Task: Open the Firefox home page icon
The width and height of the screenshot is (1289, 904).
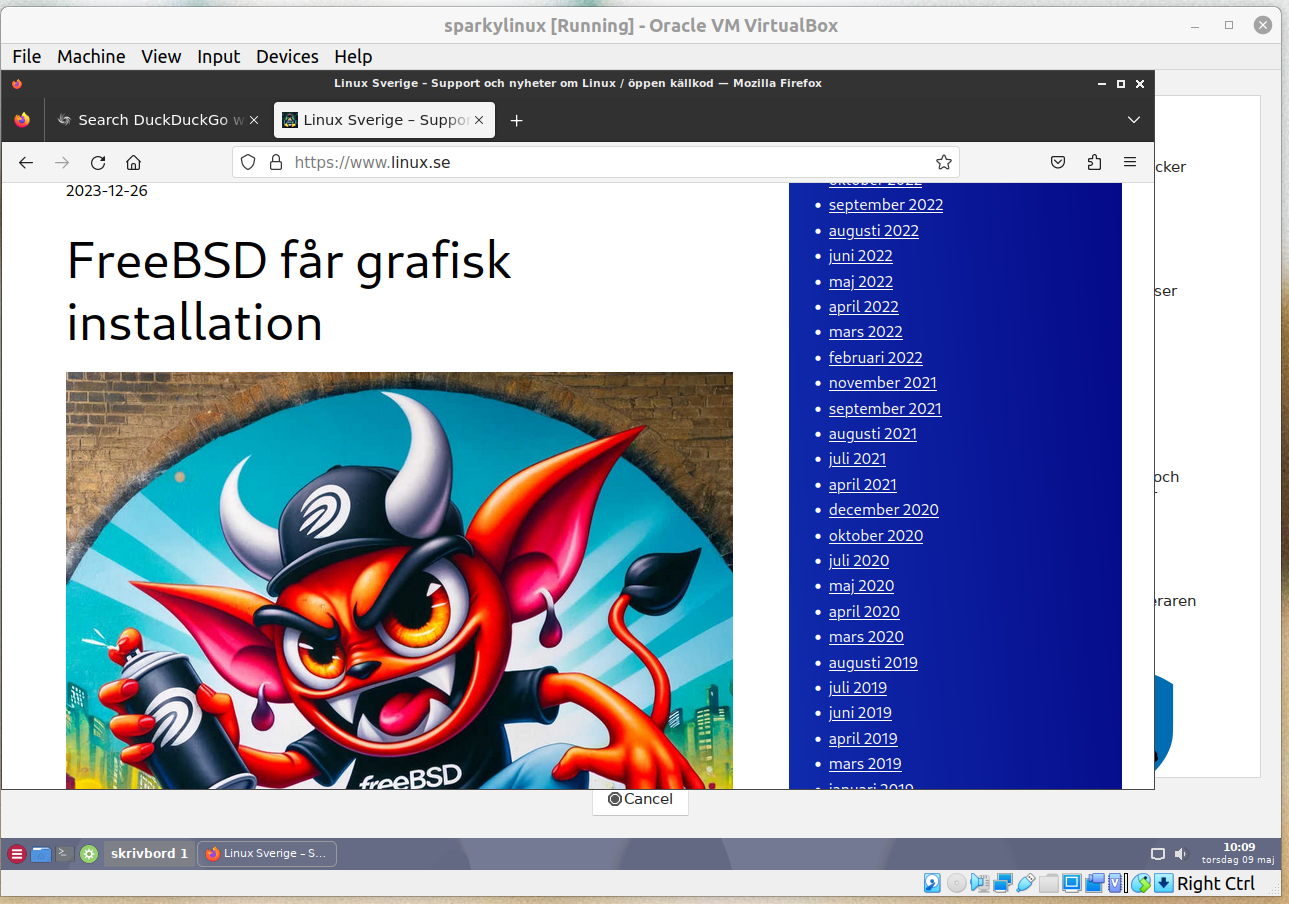Action: (134, 162)
